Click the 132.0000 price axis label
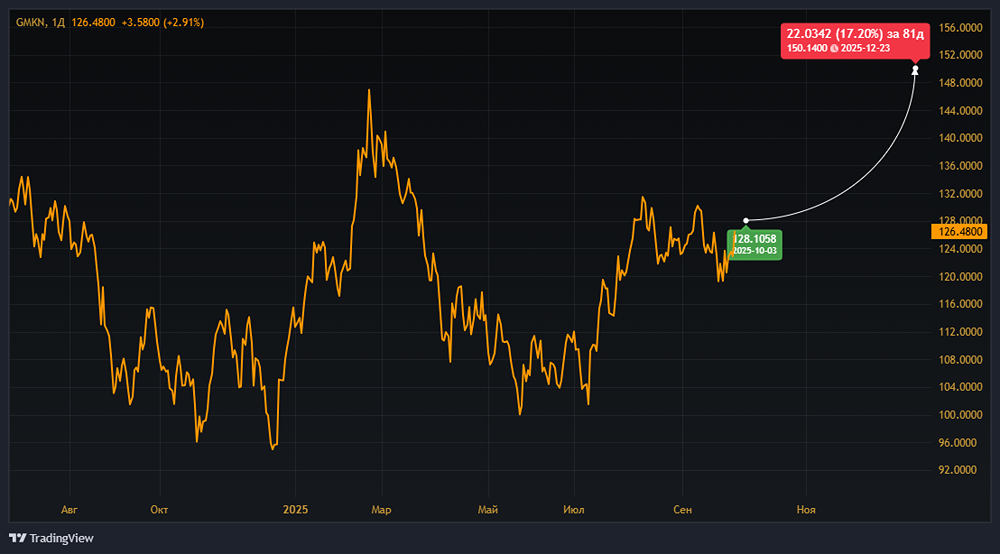 point(960,194)
